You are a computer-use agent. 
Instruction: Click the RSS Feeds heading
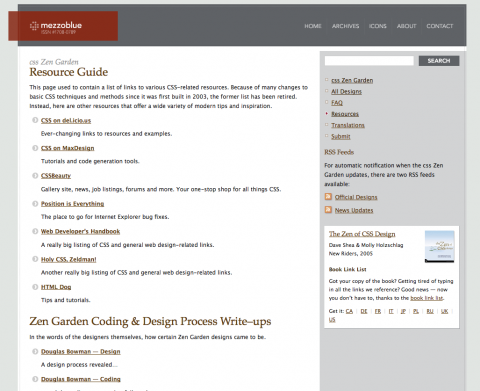339,152
